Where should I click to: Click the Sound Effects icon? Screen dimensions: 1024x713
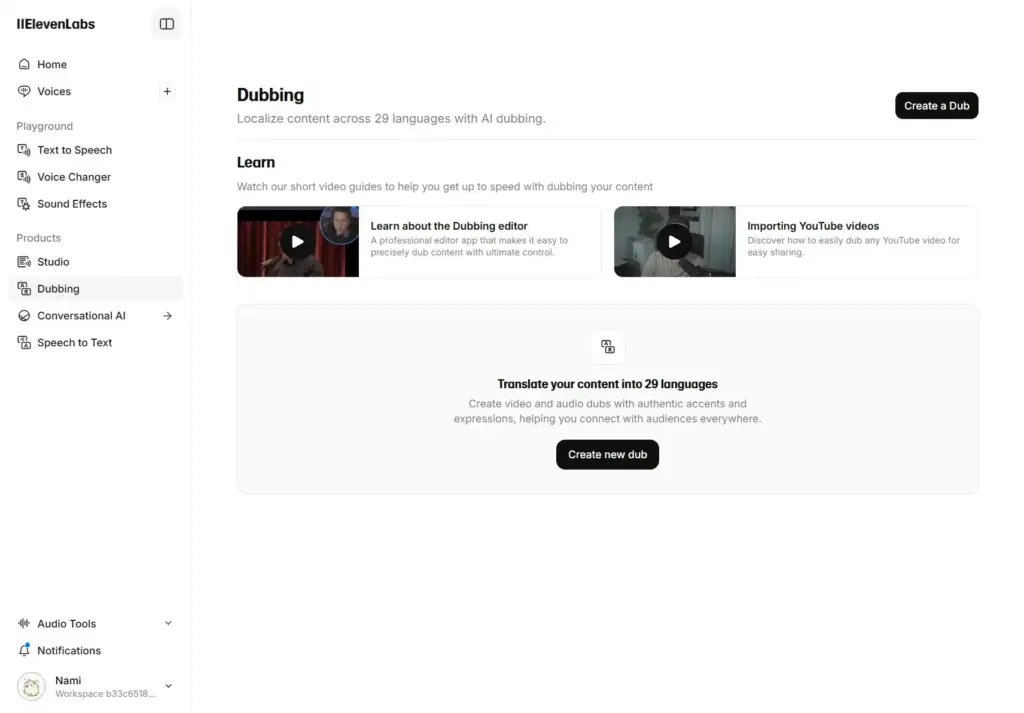pyautogui.click(x=24, y=204)
